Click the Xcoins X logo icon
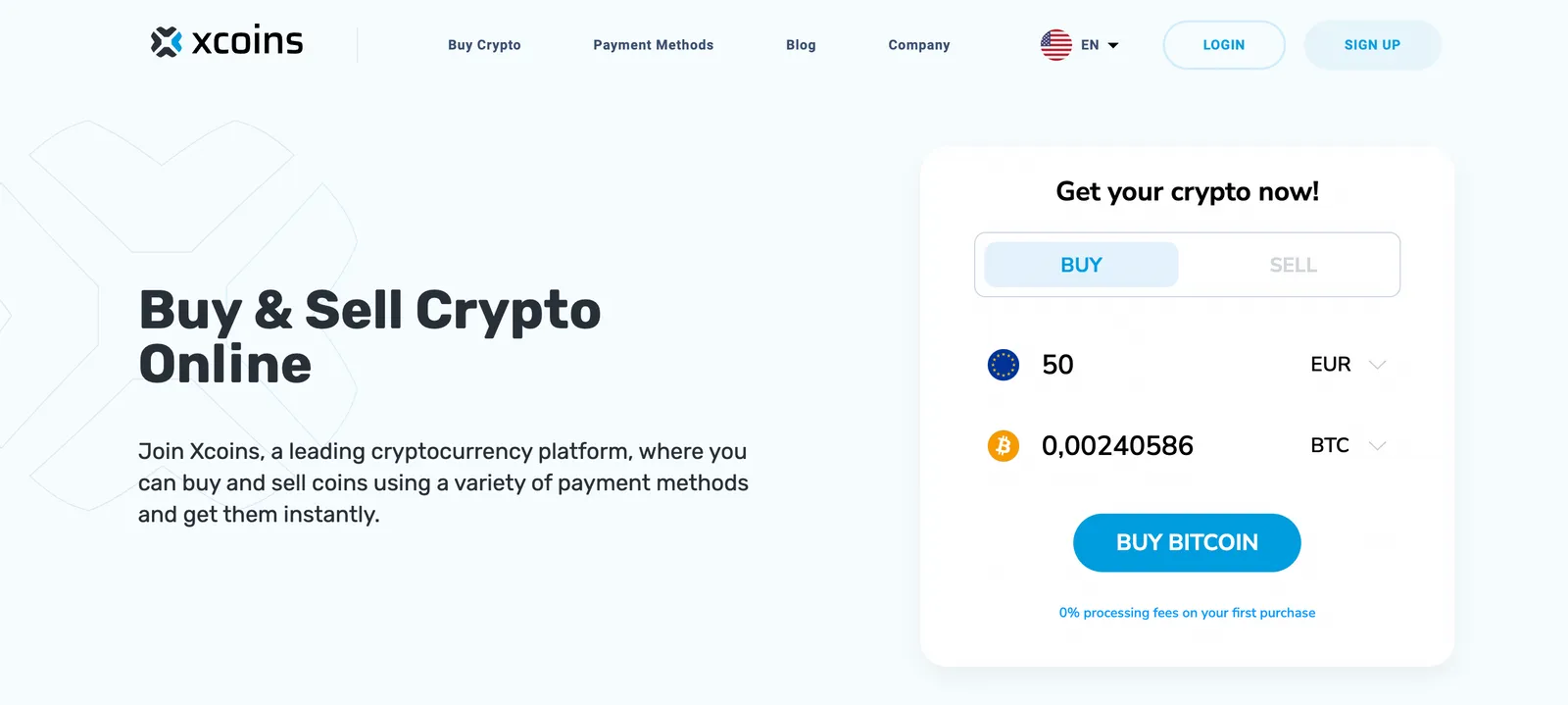Screen dimensions: 1568x705 click(x=167, y=42)
